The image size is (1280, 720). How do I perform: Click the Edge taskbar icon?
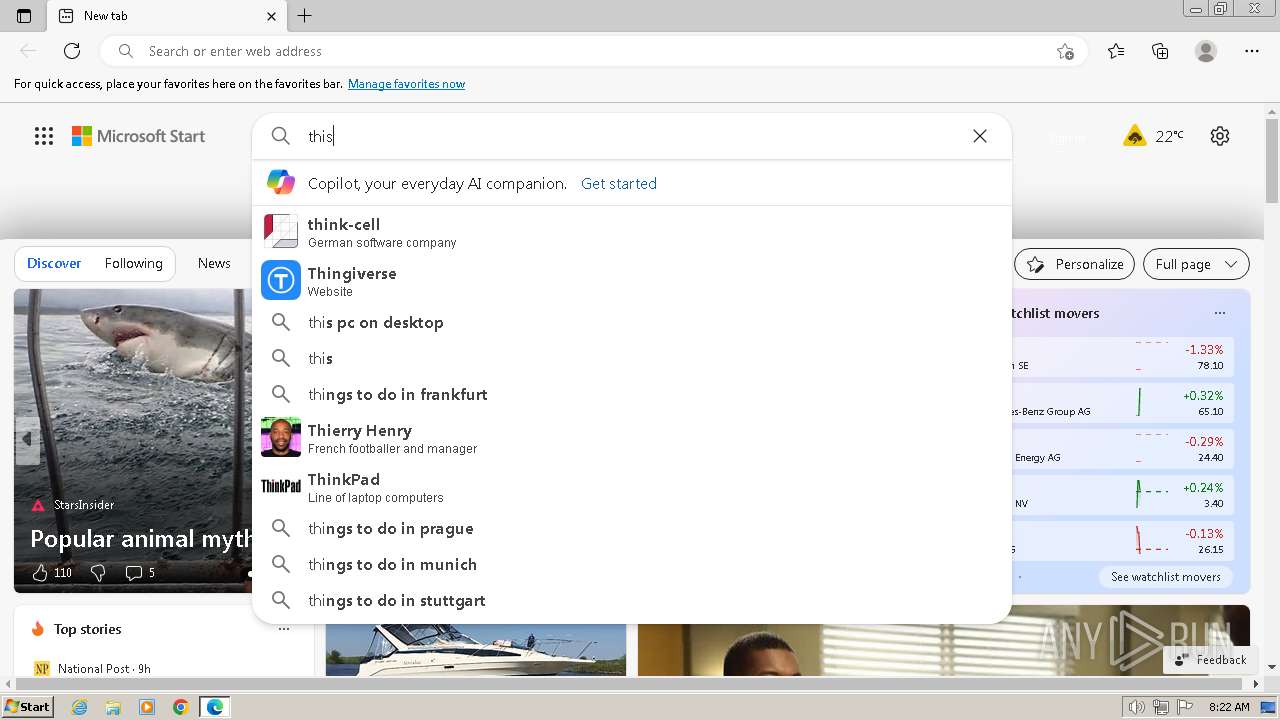pos(215,707)
